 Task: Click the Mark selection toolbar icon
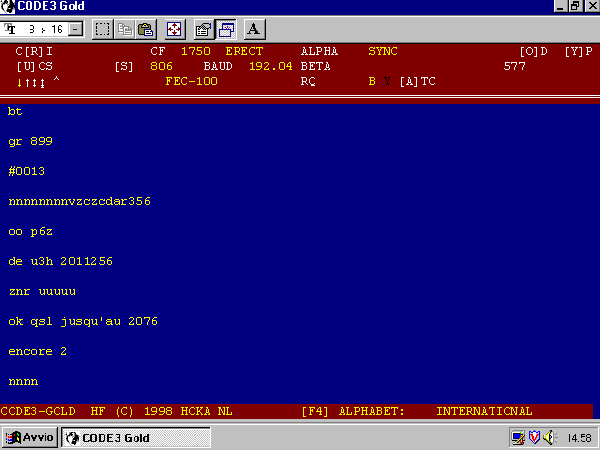pos(103,29)
